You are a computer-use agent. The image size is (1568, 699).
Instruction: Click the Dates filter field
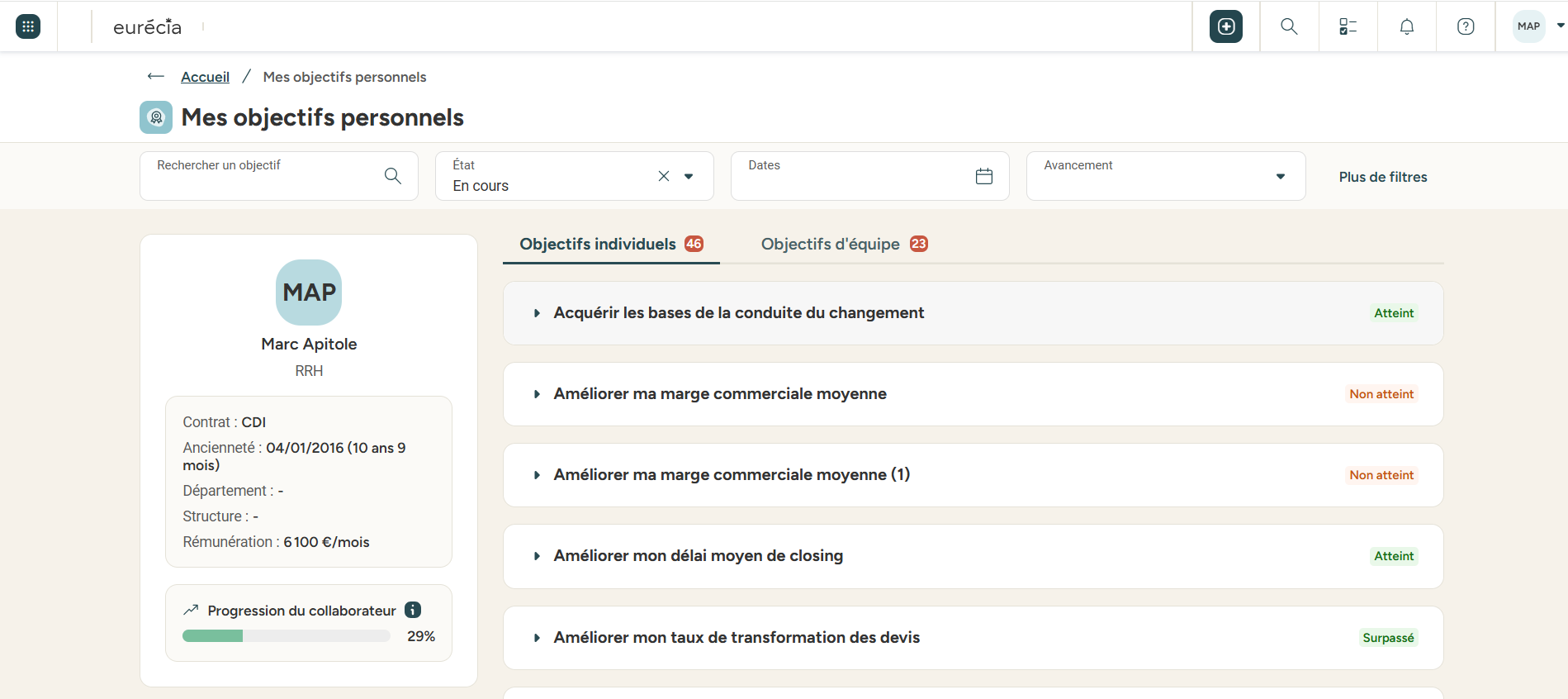click(x=870, y=176)
